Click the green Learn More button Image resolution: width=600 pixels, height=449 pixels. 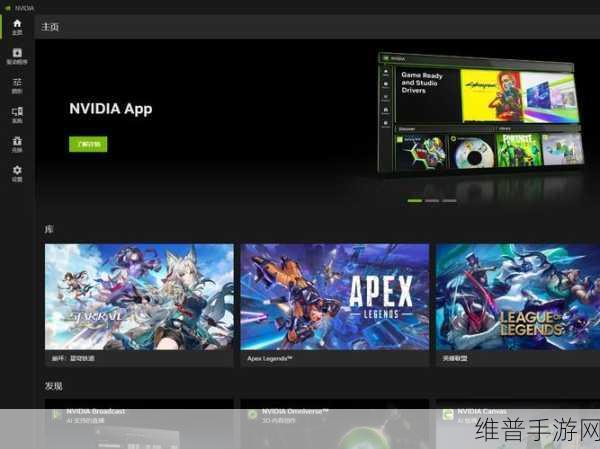pyautogui.click(x=88, y=144)
